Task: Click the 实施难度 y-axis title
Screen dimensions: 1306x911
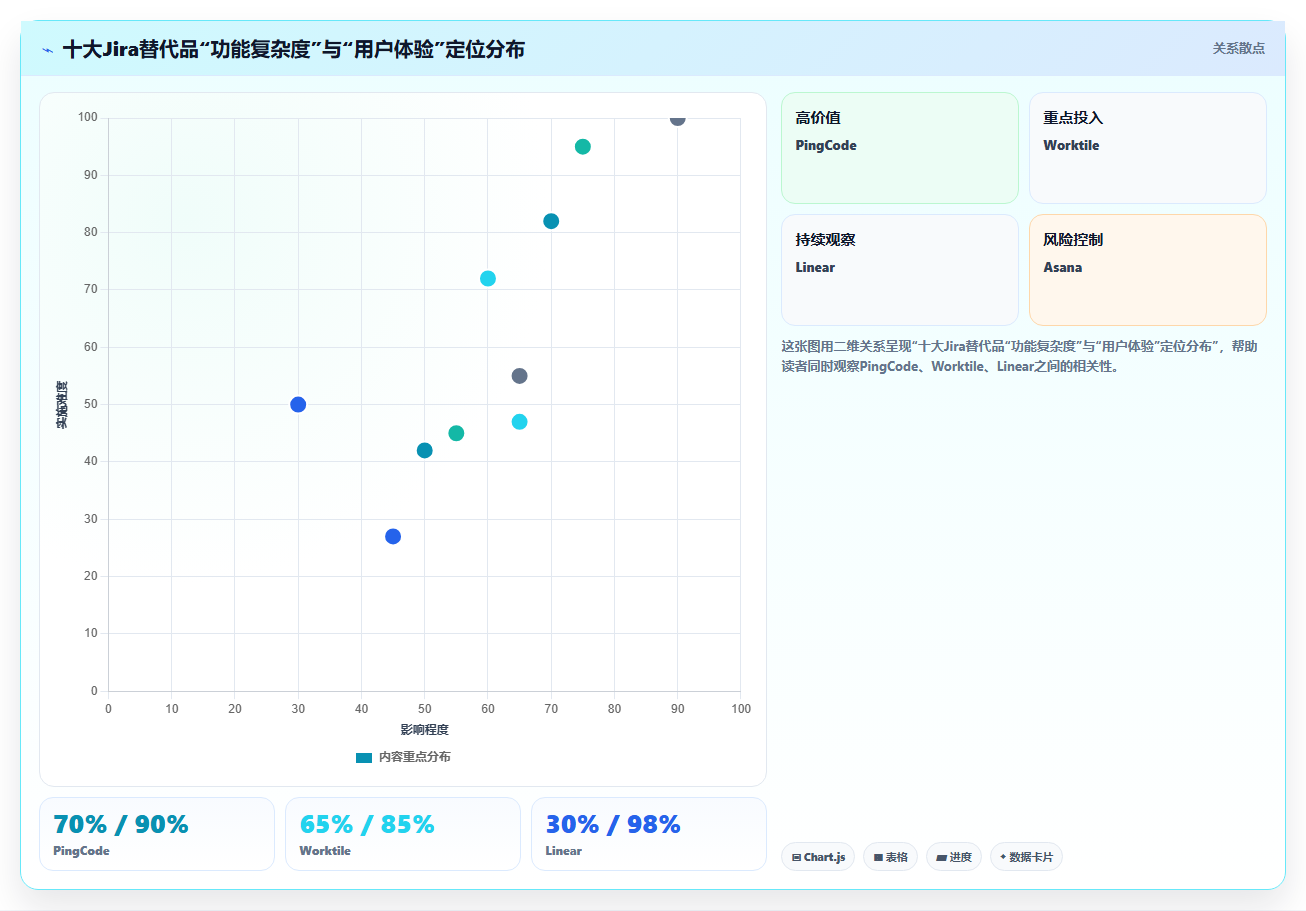Action: tap(62, 405)
